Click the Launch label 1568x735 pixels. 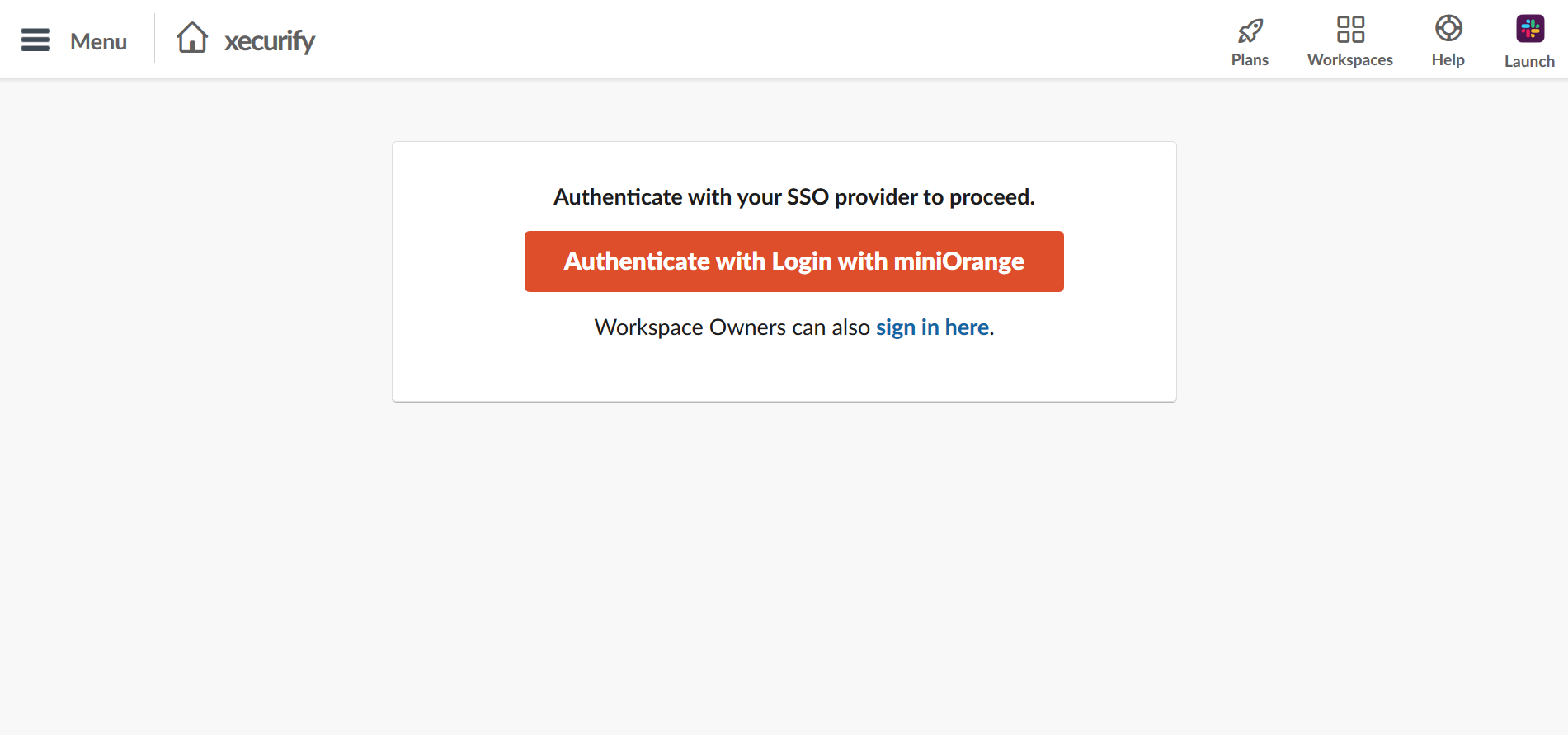pyautogui.click(x=1529, y=61)
